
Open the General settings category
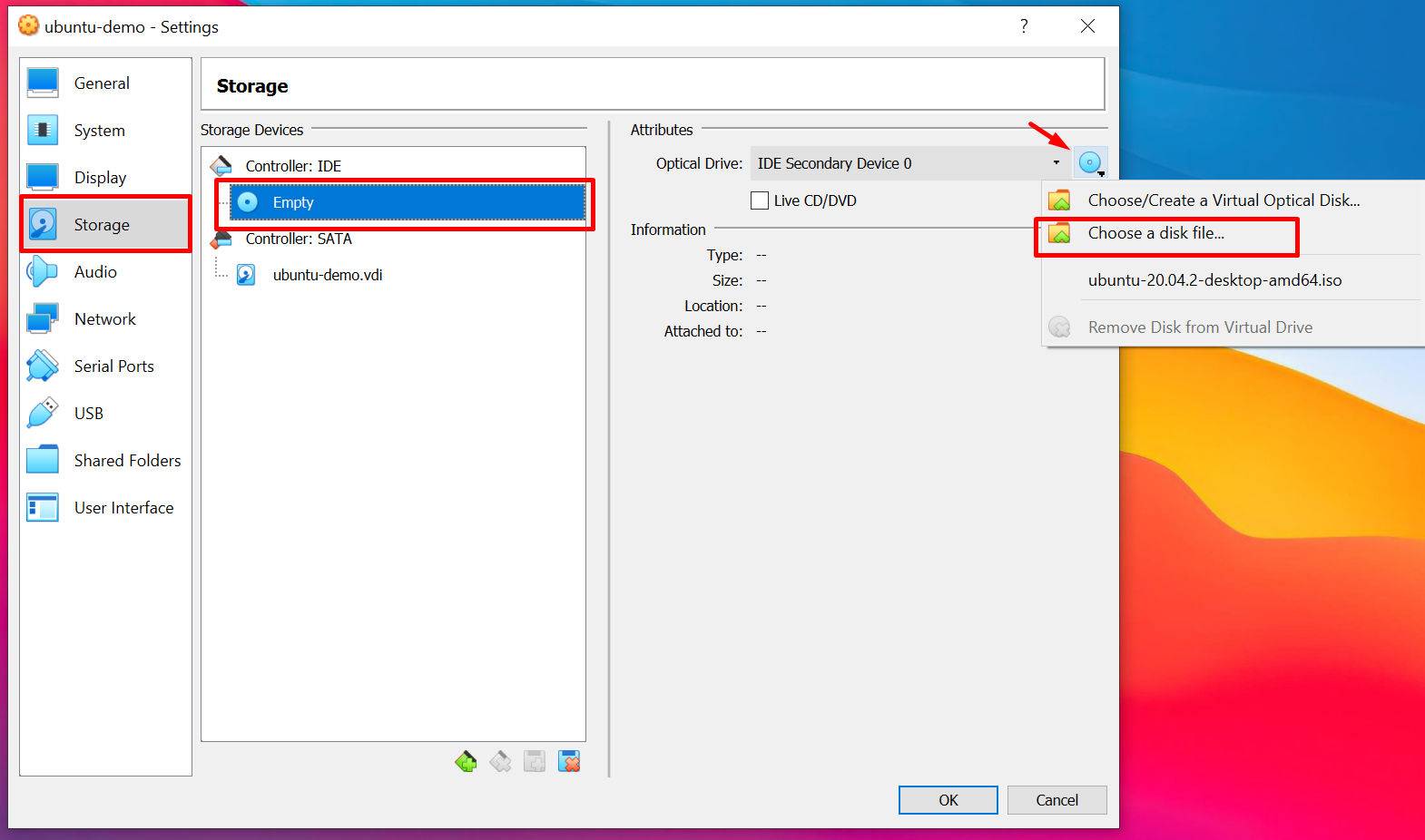click(105, 83)
